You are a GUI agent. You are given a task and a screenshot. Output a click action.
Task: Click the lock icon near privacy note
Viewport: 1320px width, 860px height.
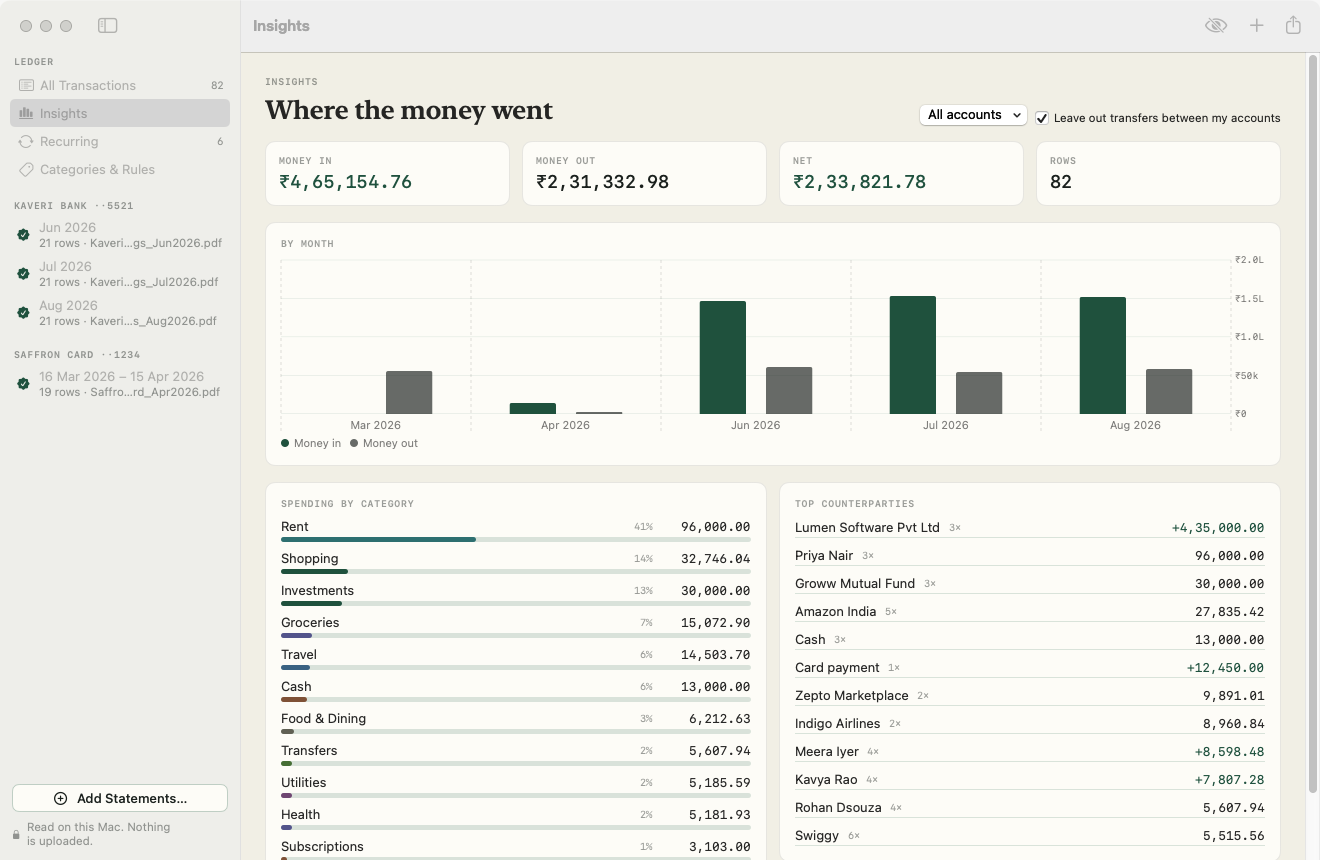(16, 834)
